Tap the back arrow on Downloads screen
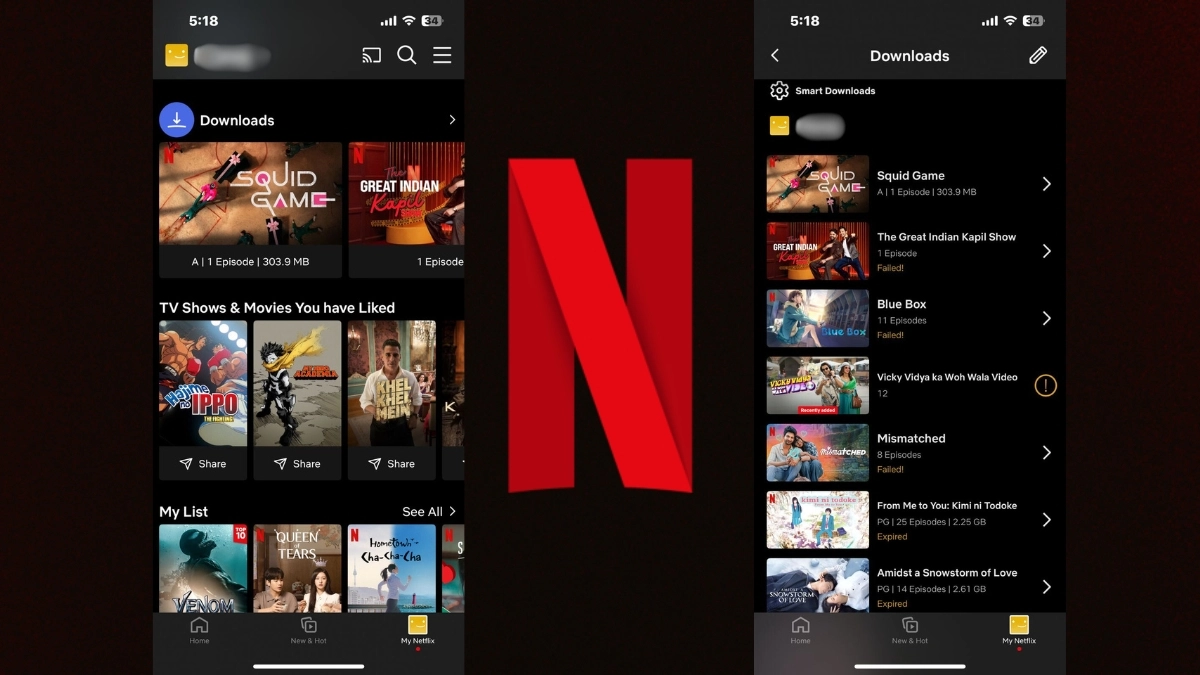 point(775,55)
